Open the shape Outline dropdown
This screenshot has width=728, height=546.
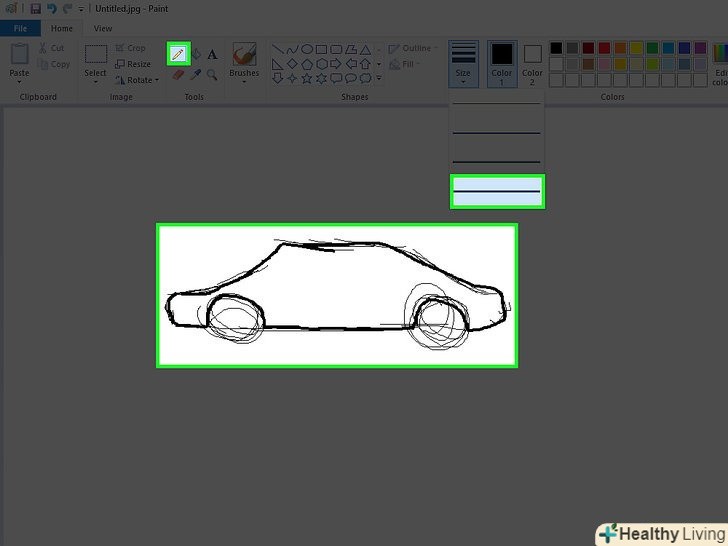(x=411, y=48)
